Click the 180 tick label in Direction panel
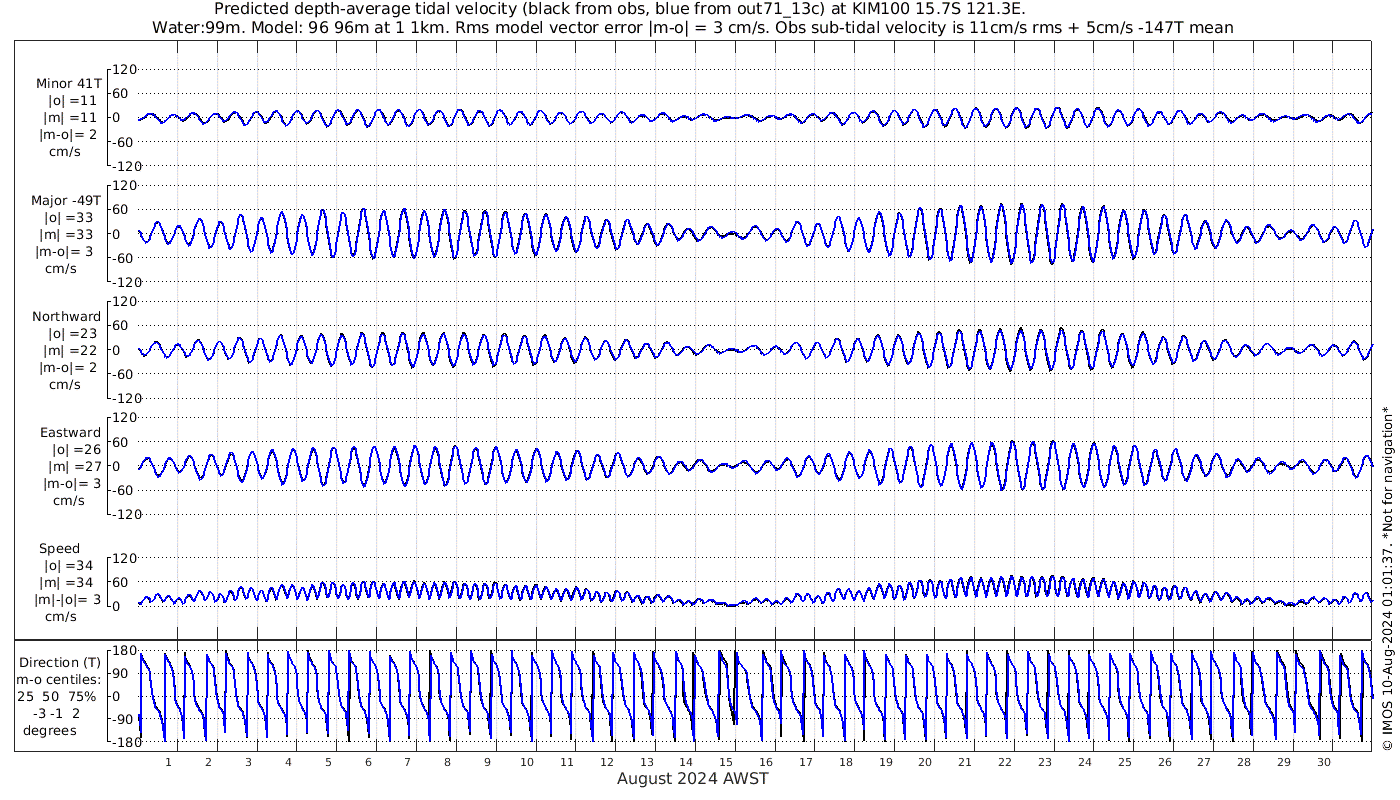Screen dimensions: 1400x800 coord(123,651)
